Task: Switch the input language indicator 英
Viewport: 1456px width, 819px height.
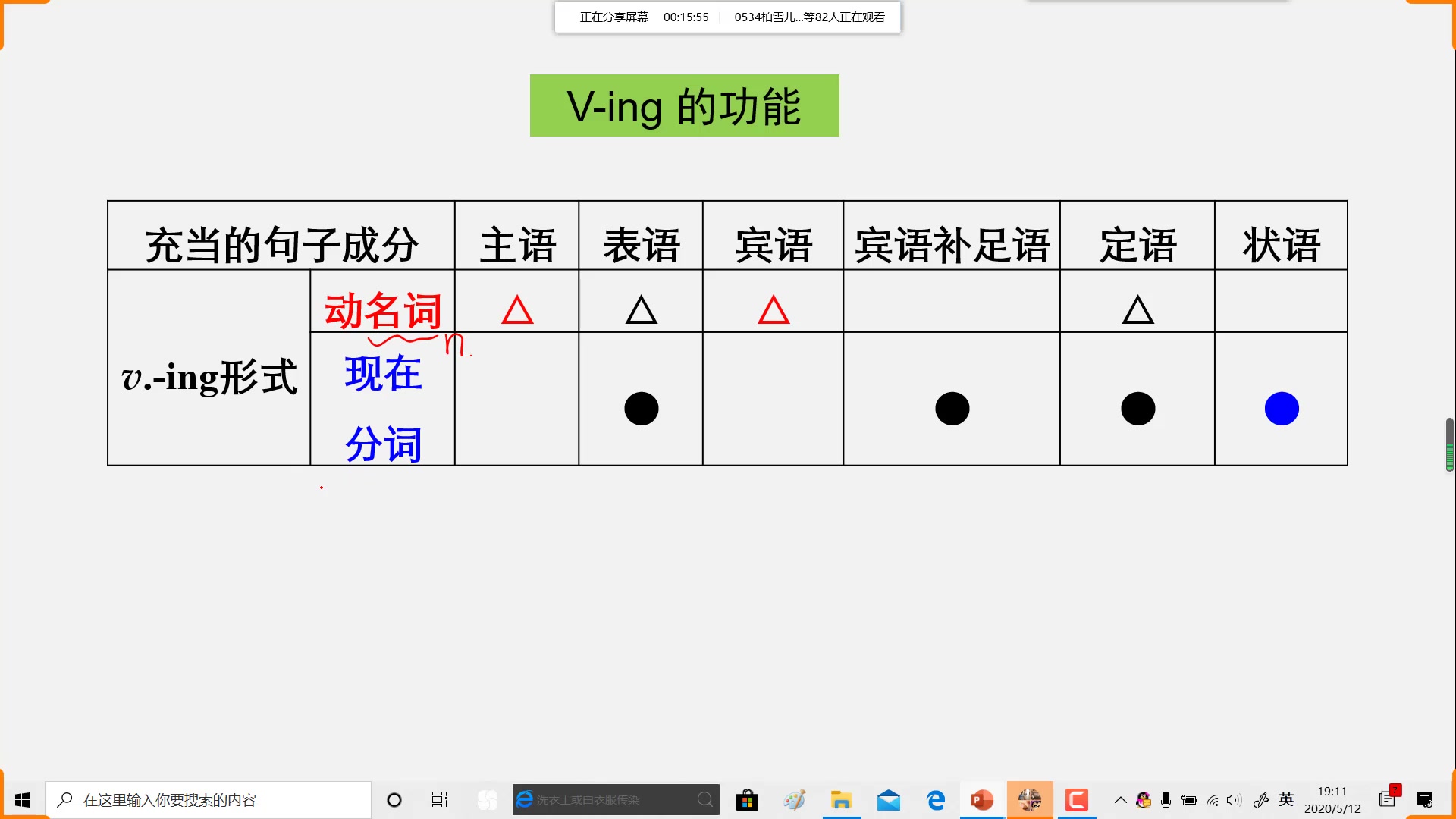Action: pyautogui.click(x=1286, y=799)
